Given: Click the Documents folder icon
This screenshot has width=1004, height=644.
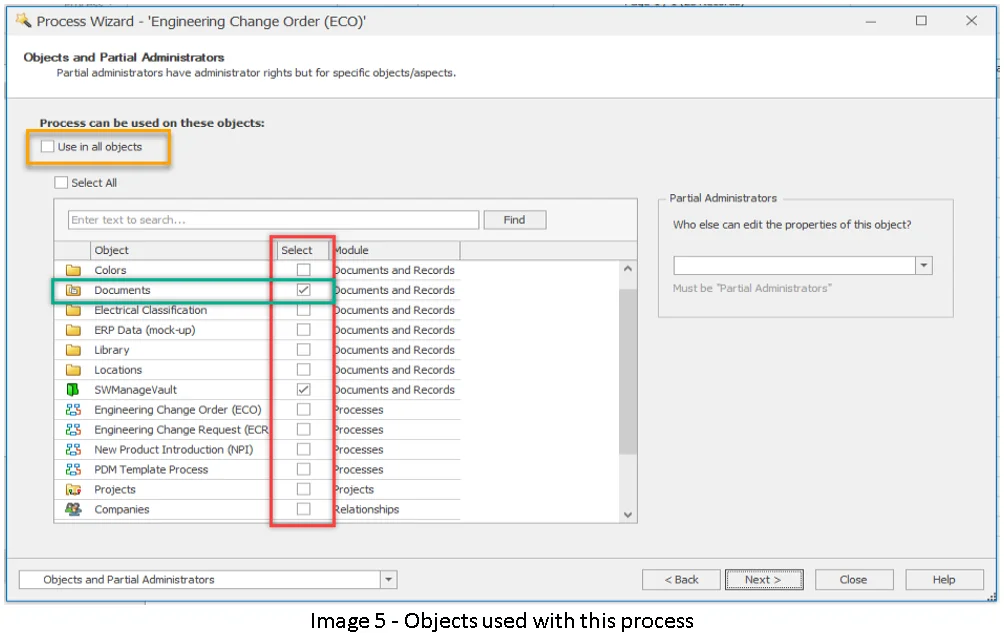Looking at the screenshot, I should (73, 290).
